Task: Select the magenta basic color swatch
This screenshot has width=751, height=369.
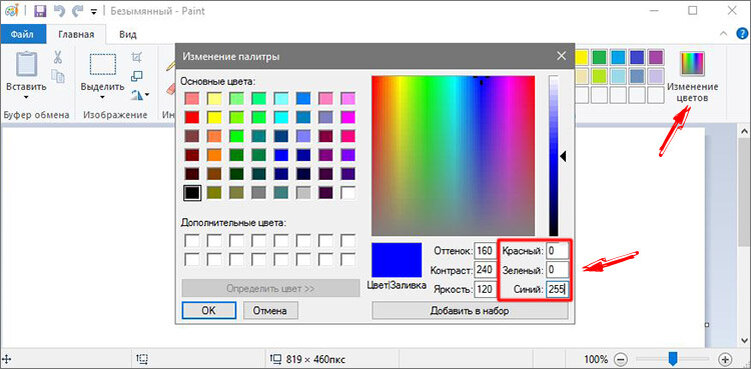Action: click(x=348, y=116)
